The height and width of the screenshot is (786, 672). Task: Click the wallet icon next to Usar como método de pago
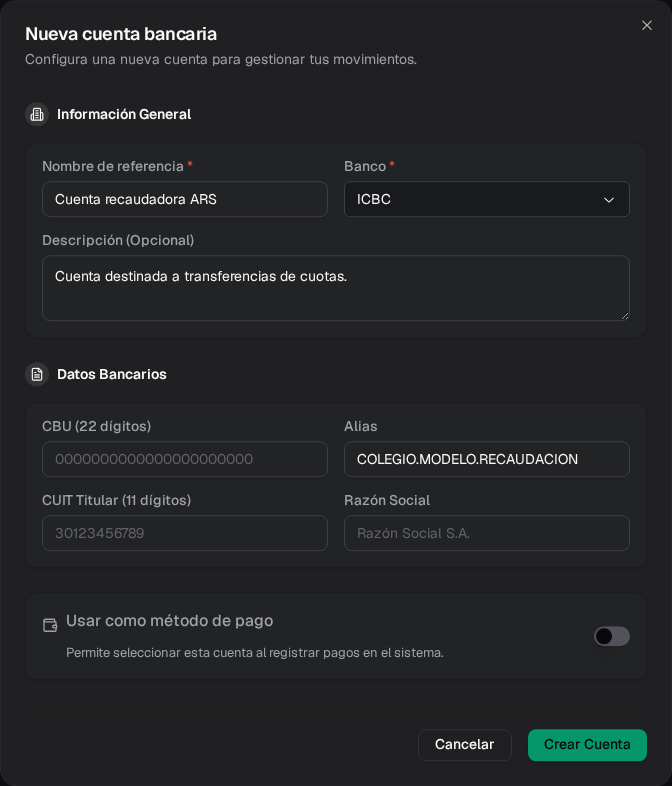pos(50,625)
